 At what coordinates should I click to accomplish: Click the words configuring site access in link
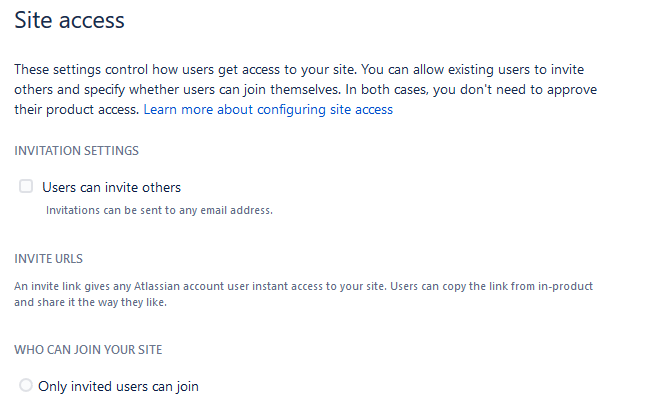(x=325, y=110)
